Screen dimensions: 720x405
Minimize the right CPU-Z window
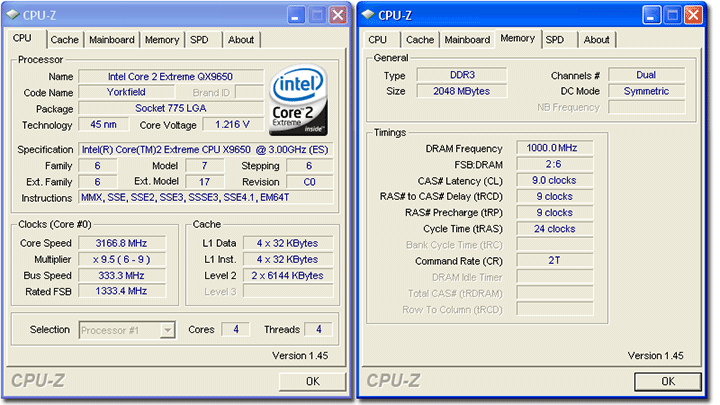[651, 15]
